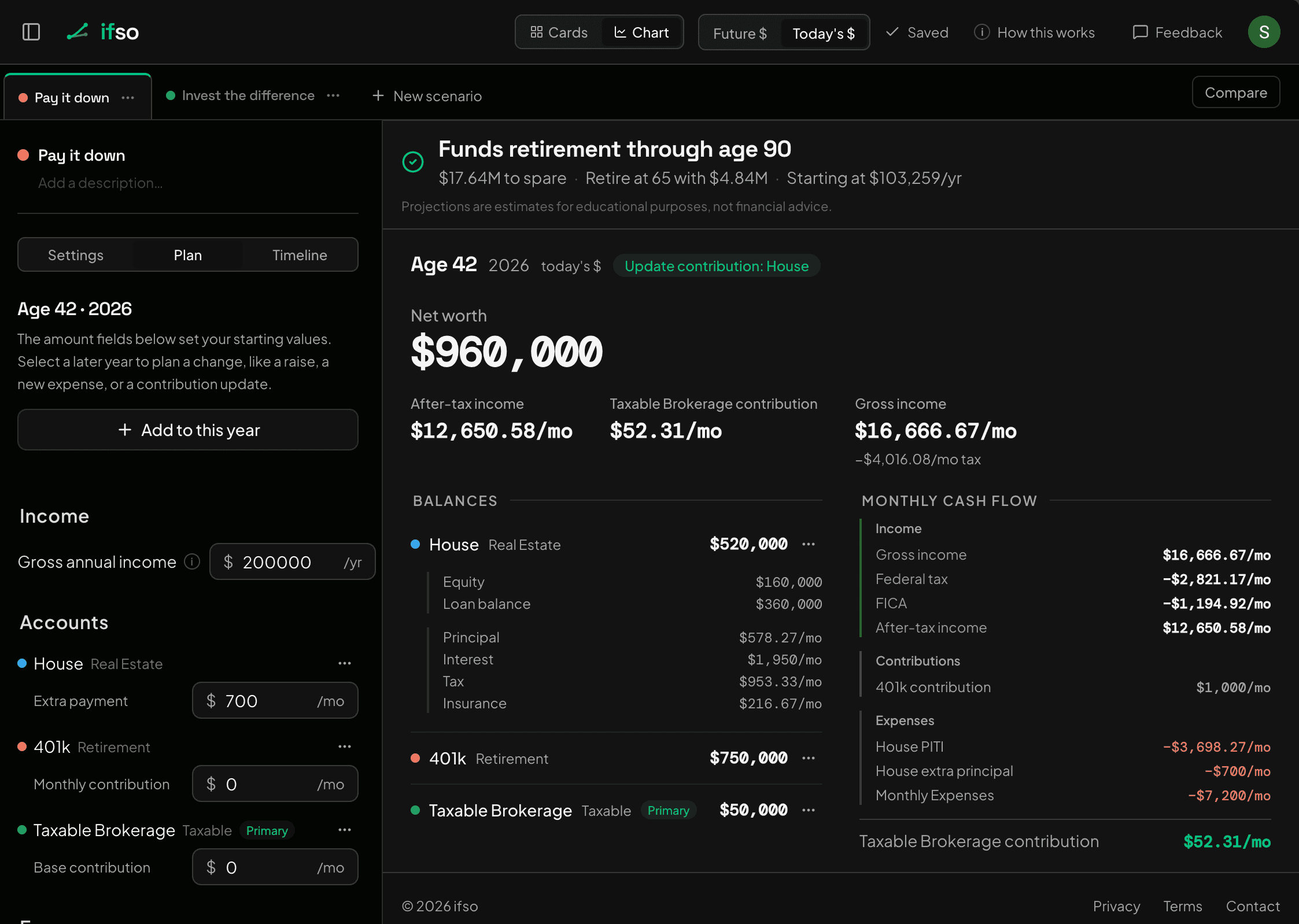
Task: Click the Equity $160,000 value
Action: click(x=789, y=582)
